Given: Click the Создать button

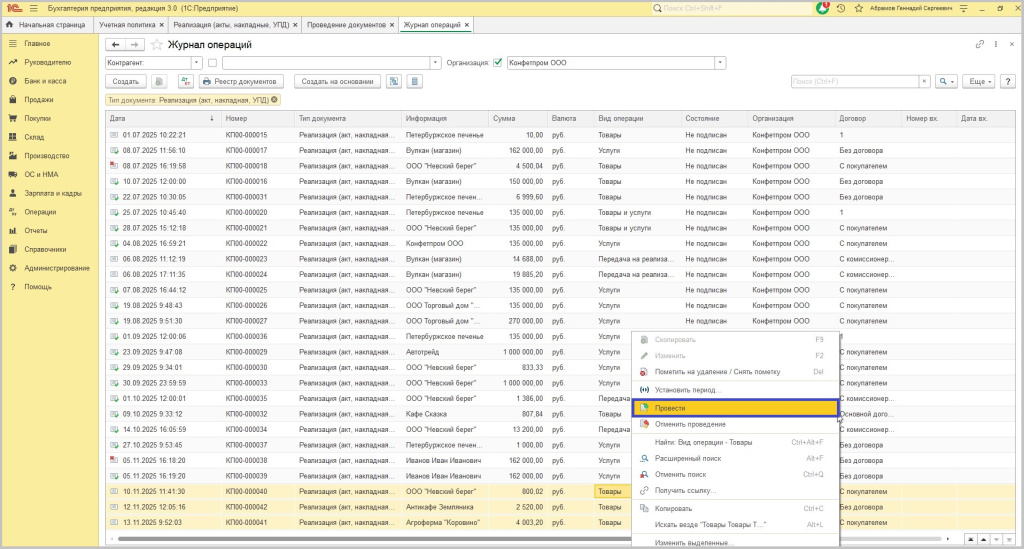Looking at the screenshot, I should click(x=125, y=82).
